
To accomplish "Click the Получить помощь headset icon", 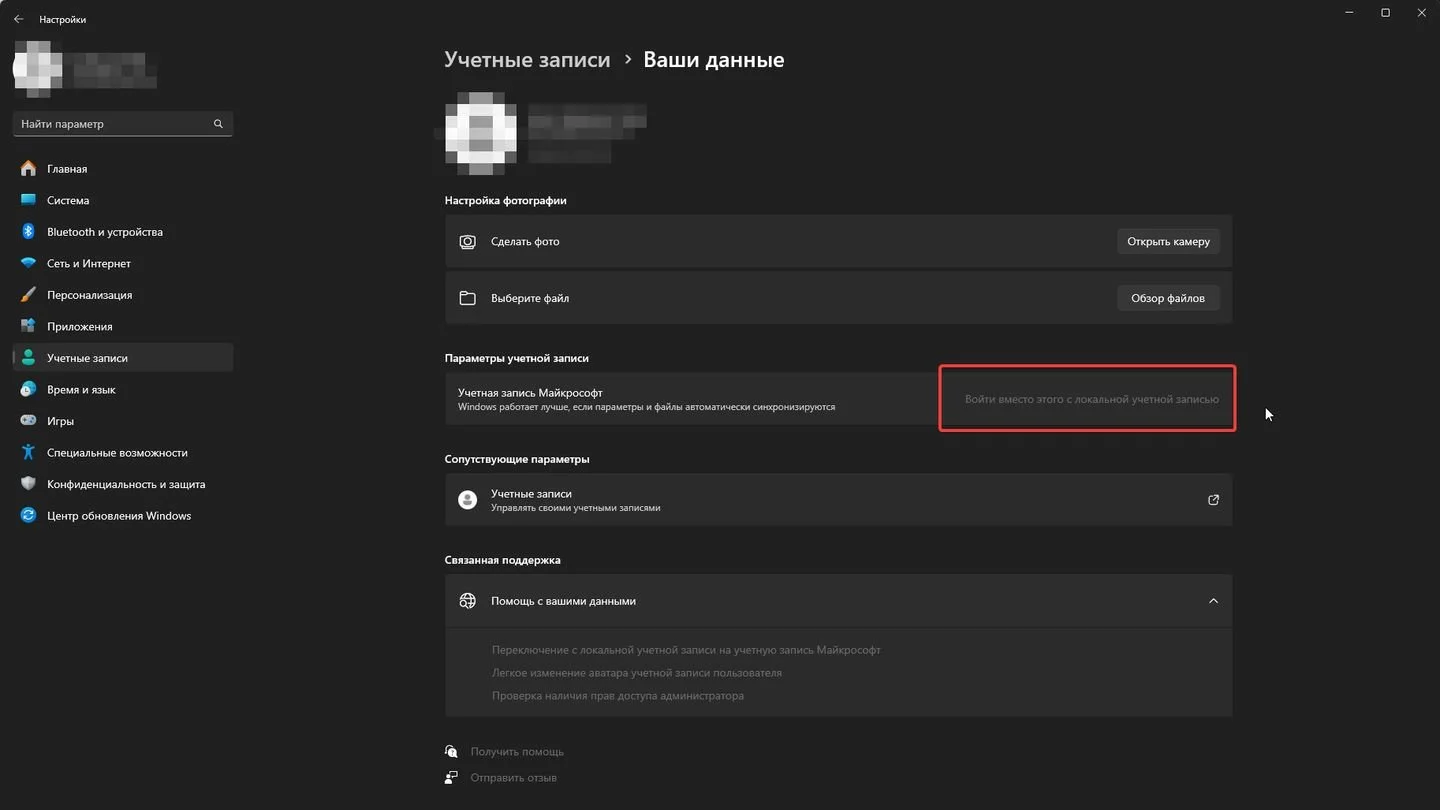I will click(452, 751).
